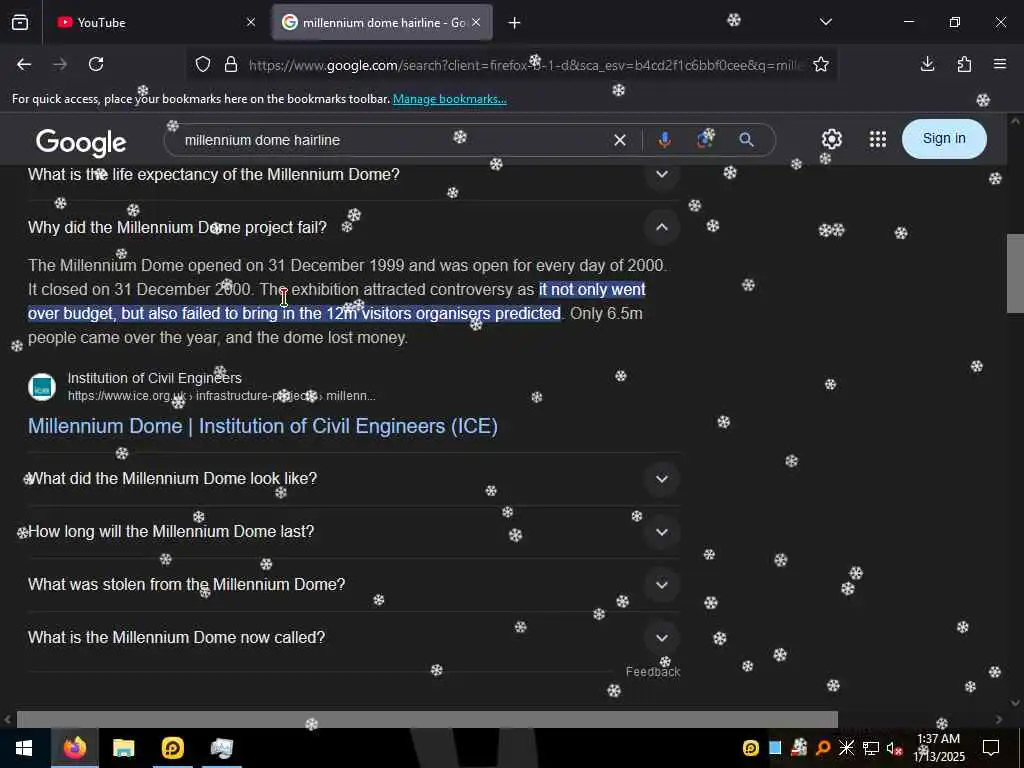
Task: Open the Google apps grid
Action: pos(878,139)
